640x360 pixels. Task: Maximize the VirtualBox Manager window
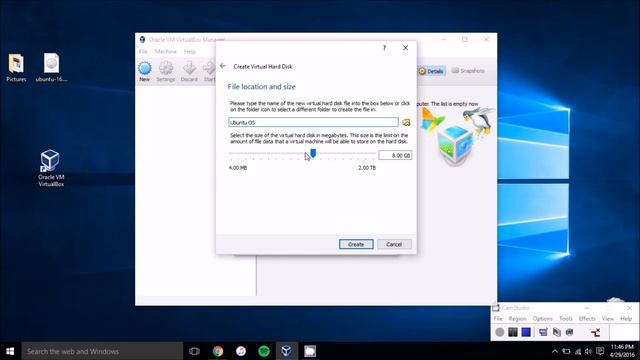[x=464, y=40]
